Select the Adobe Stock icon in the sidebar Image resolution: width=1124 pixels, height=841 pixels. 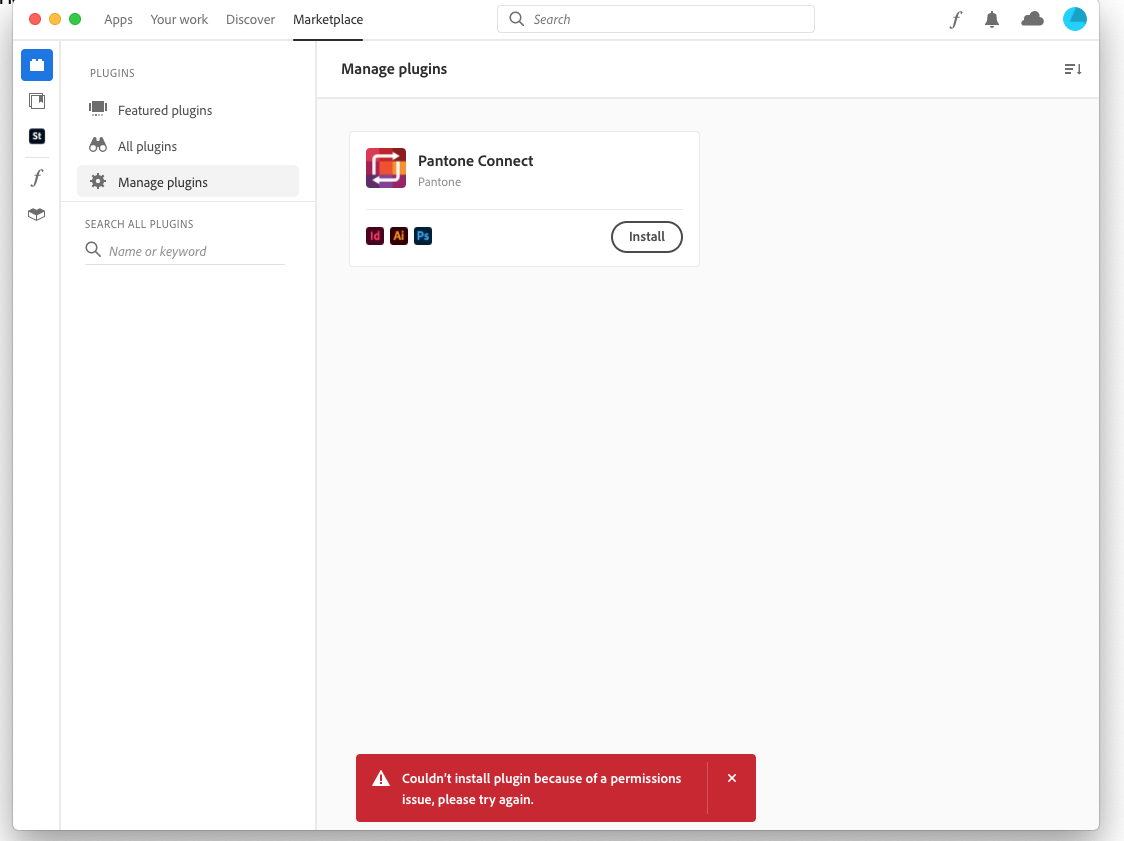[x=37, y=136]
